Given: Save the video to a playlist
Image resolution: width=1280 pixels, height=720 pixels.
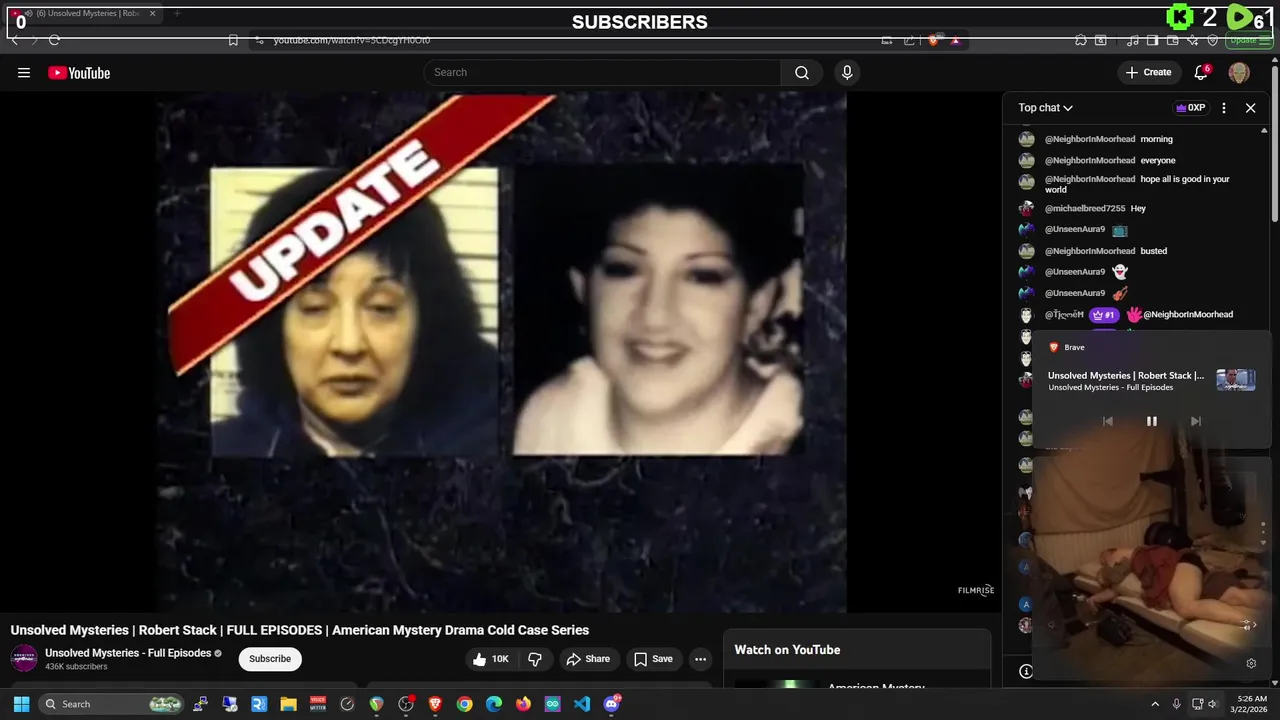Looking at the screenshot, I should click(x=653, y=659).
